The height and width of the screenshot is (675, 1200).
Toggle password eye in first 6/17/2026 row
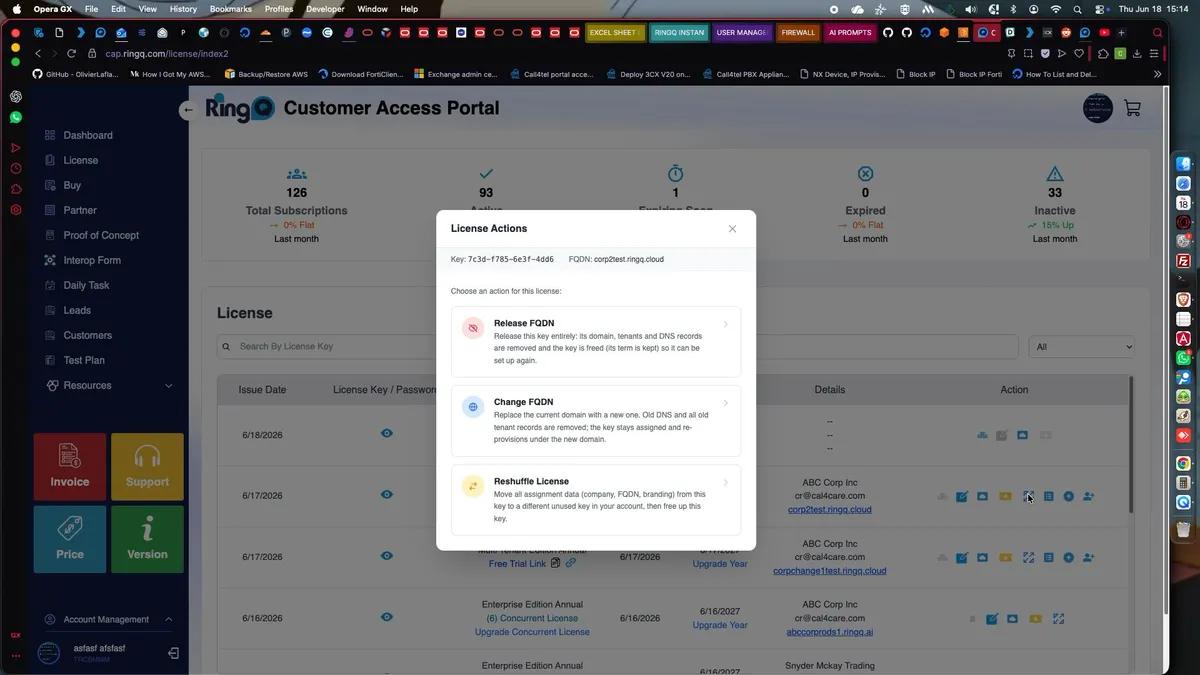tap(387, 494)
